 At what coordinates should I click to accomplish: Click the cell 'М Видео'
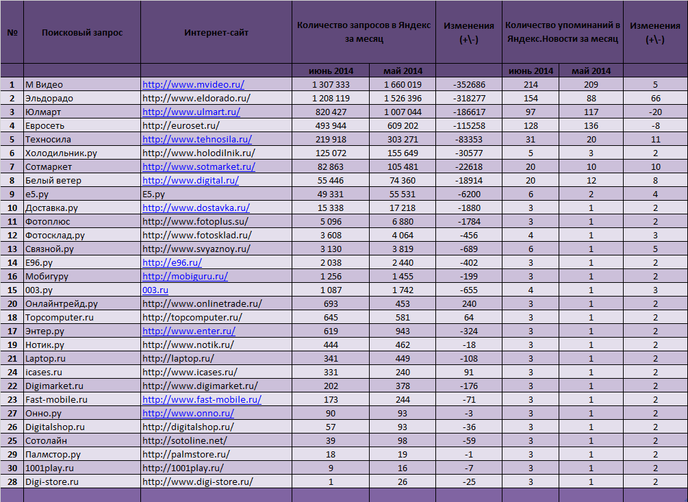point(82,85)
